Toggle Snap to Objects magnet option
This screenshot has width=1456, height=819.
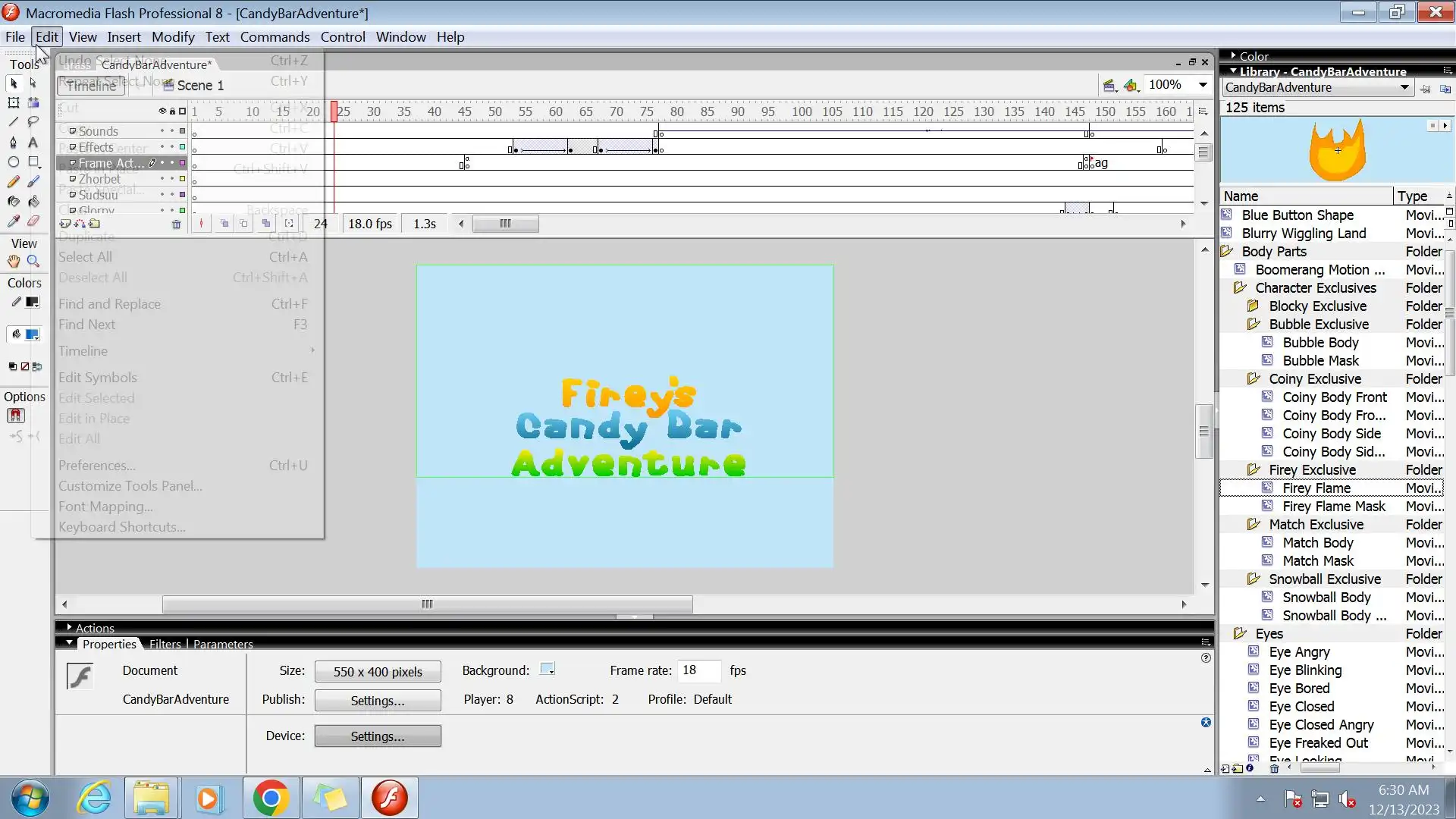coord(16,416)
